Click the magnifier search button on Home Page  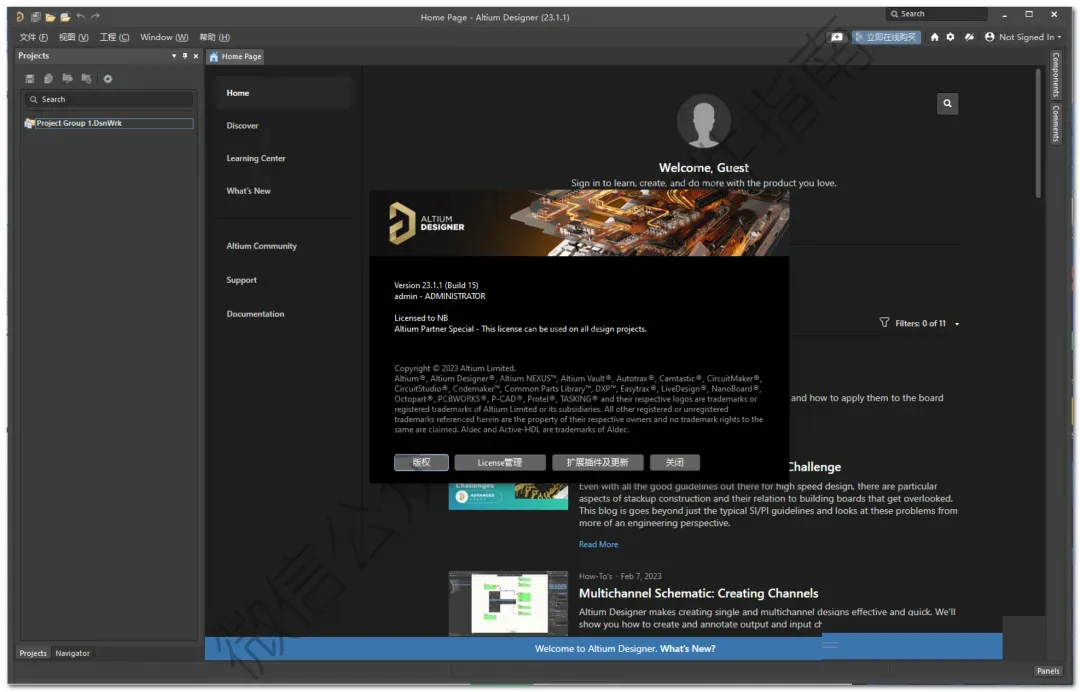coord(947,103)
